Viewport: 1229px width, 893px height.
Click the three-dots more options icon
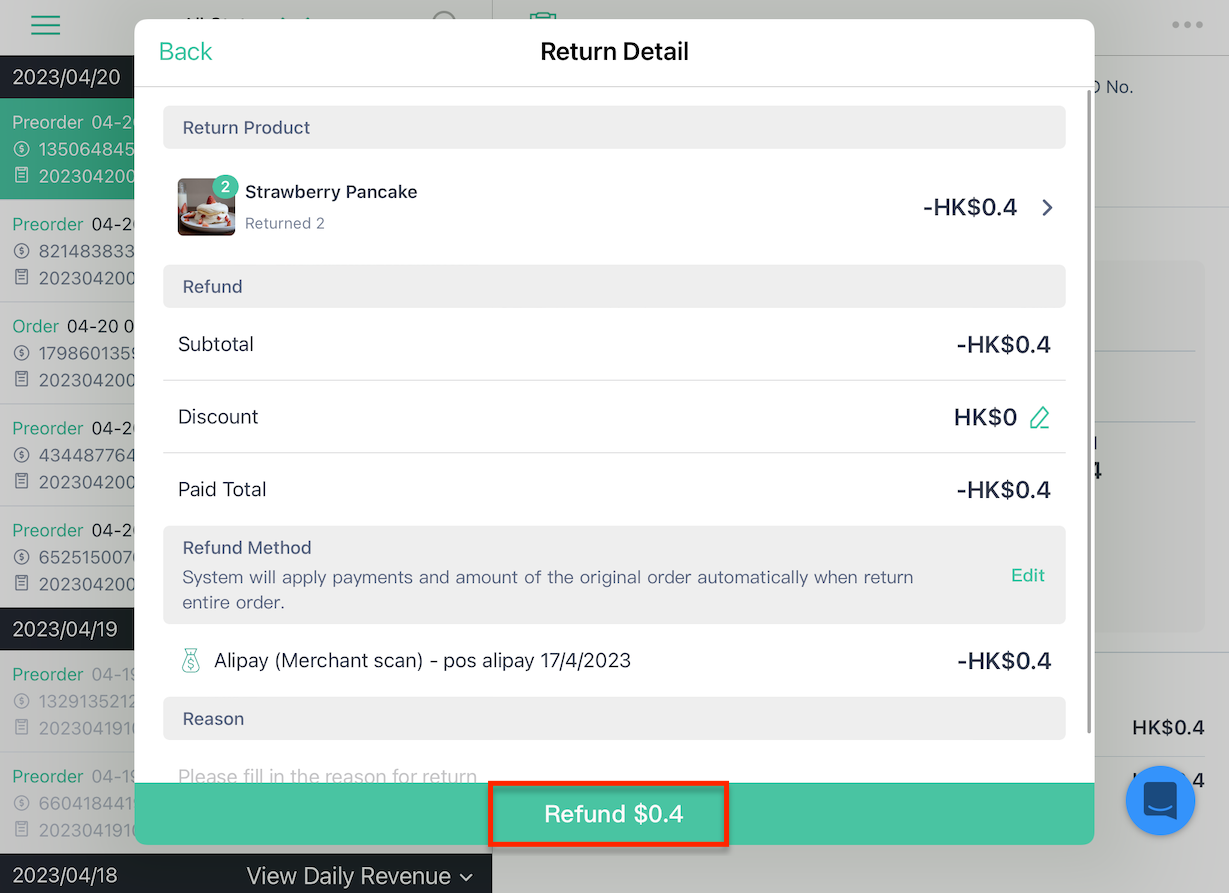click(1188, 25)
